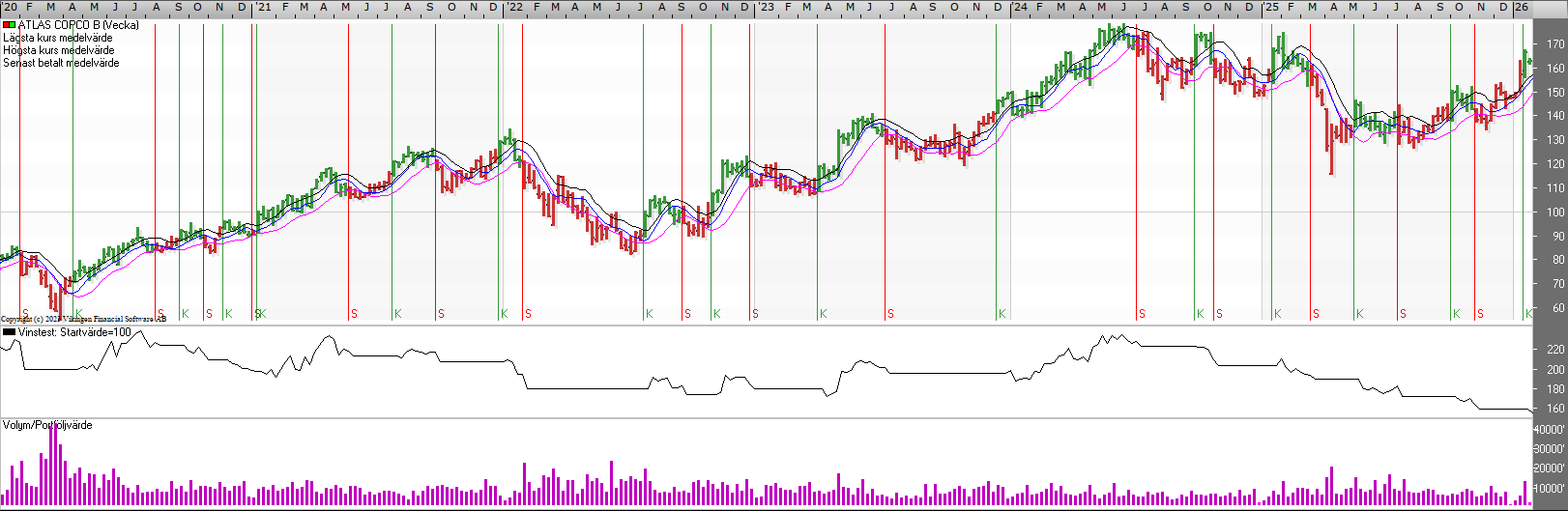
Task: Click the 170 value on the price scale
Action: coord(1554,44)
